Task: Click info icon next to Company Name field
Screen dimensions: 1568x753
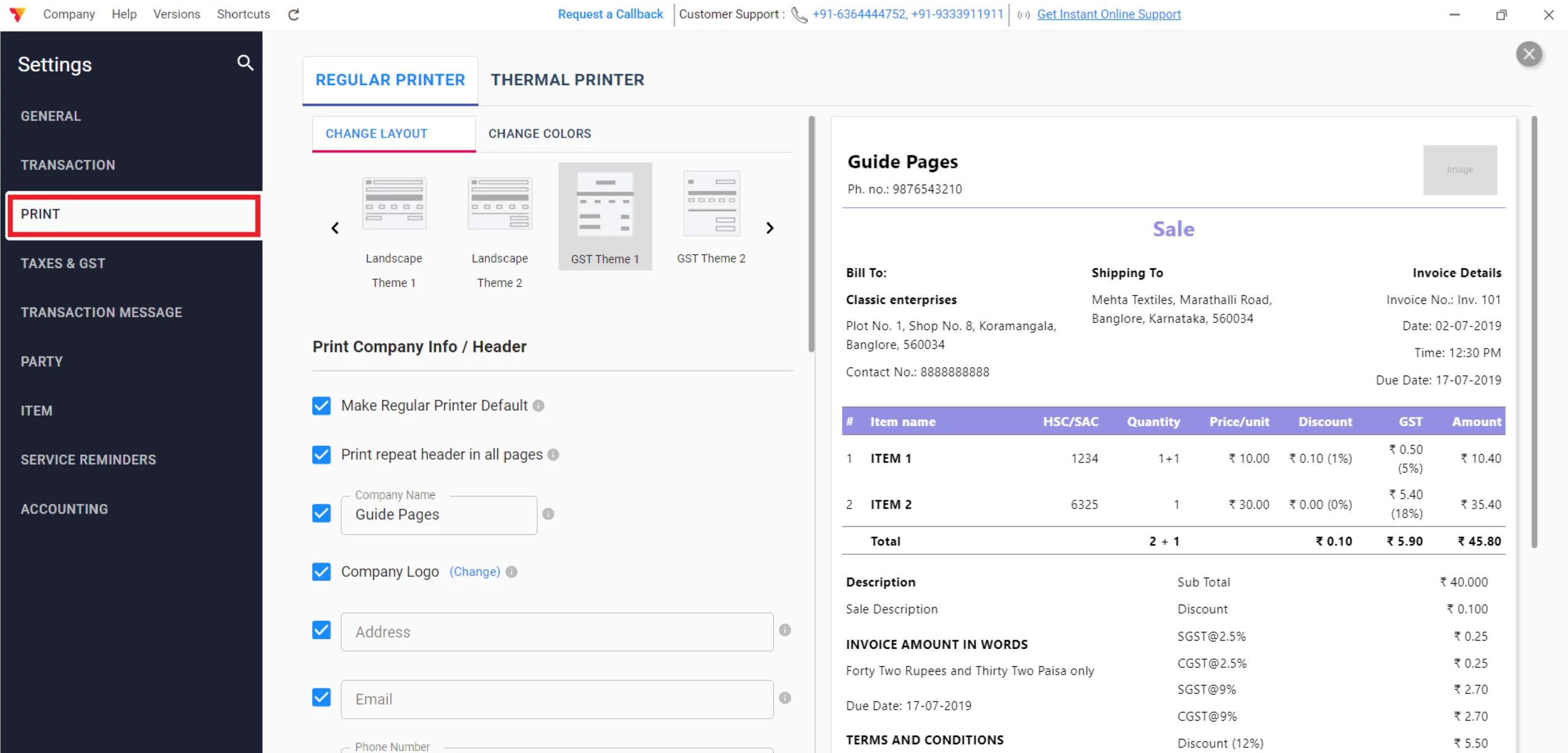Action: 548,514
